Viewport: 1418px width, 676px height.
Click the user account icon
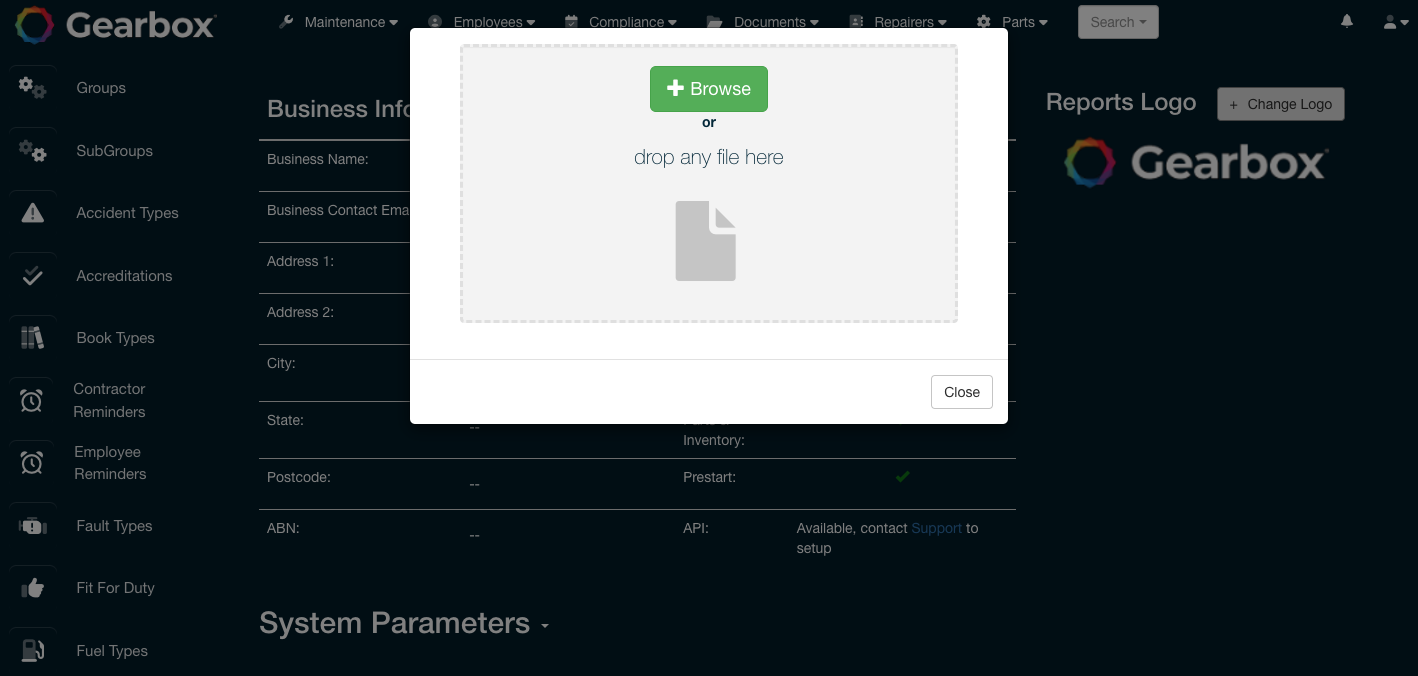pos(1390,21)
